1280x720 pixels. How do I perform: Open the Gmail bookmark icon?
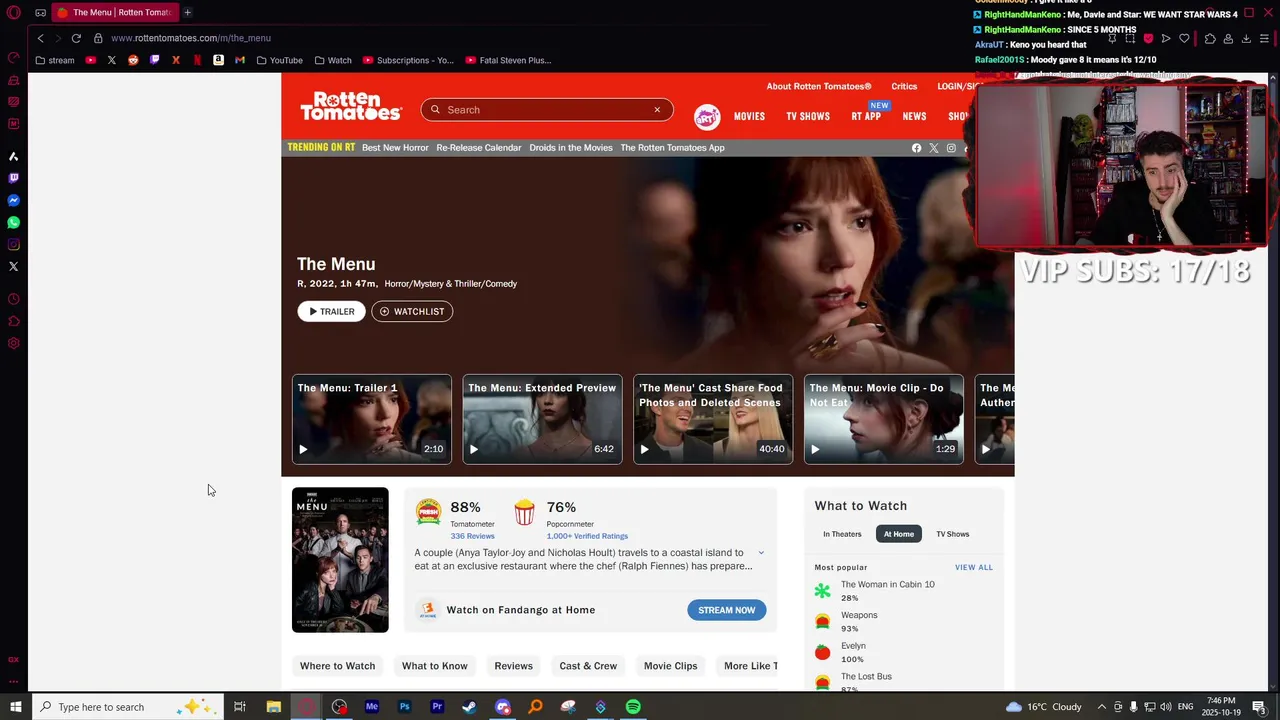pos(240,60)
